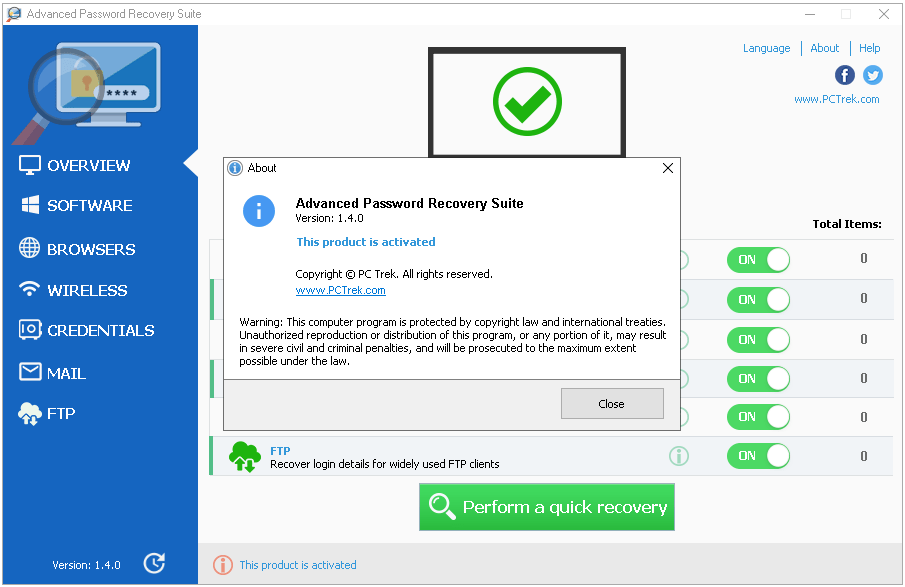Click the Overview monitor icon

point(29,165)
